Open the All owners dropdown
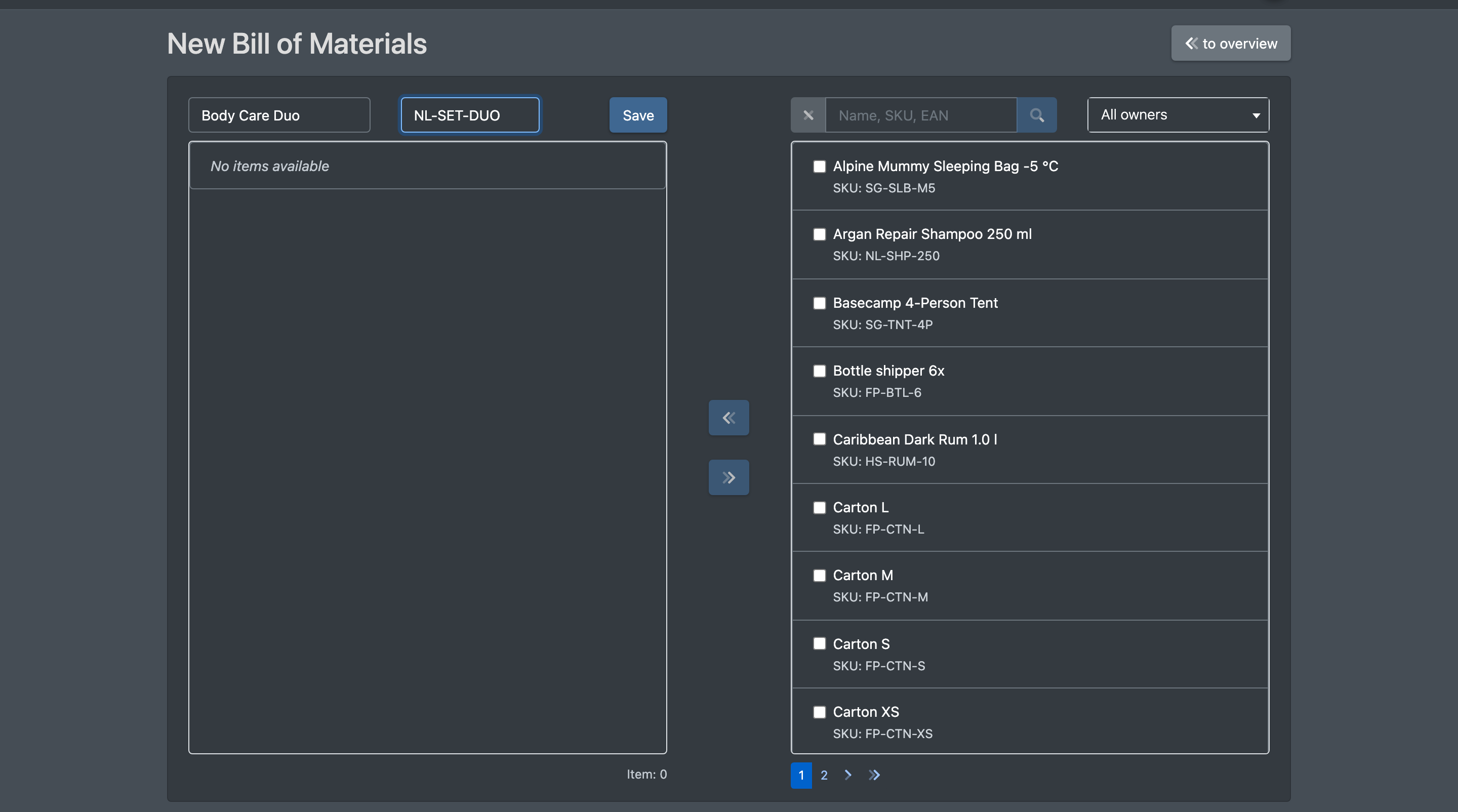Viewport: 1458px width, 812px height. click(1179, 115)
